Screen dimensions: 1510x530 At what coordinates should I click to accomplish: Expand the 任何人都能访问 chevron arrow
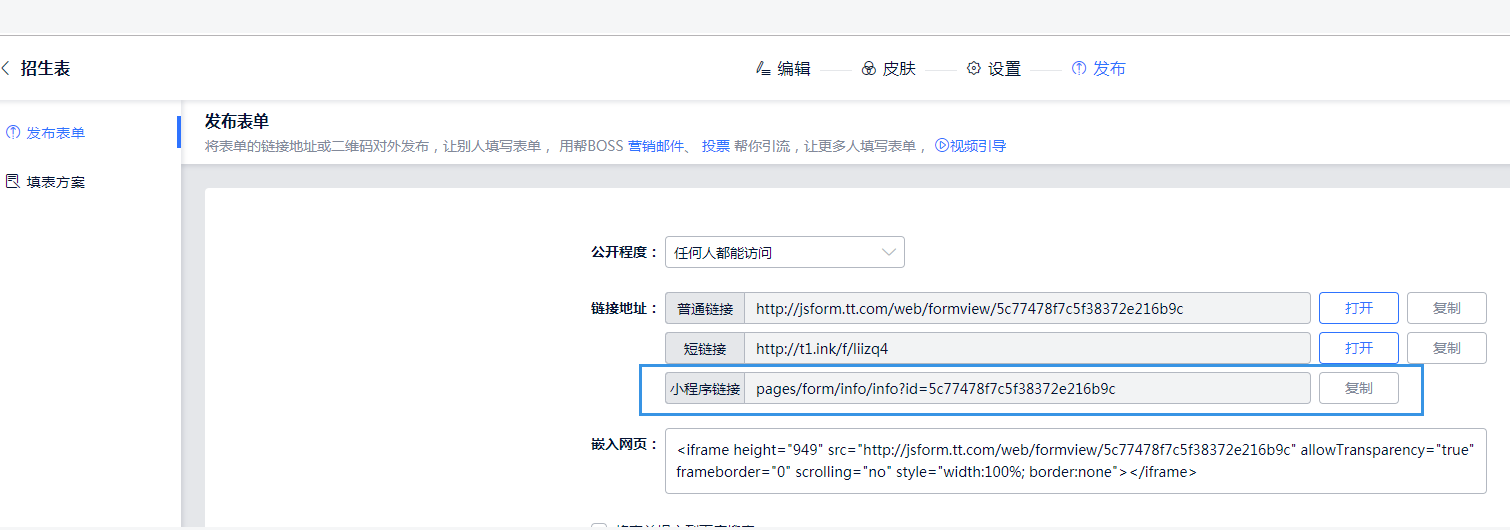click(x=888, y=253)
